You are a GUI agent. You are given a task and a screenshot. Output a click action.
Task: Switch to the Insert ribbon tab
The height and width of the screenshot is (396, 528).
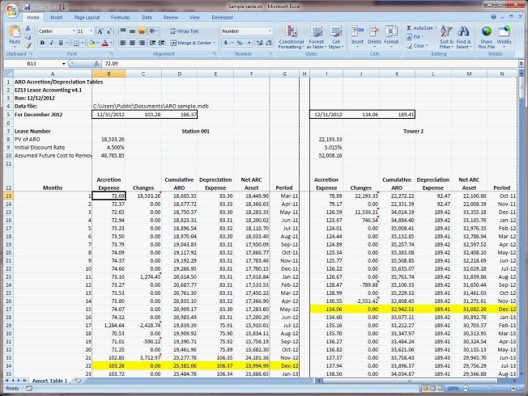[x=56, y=18]
